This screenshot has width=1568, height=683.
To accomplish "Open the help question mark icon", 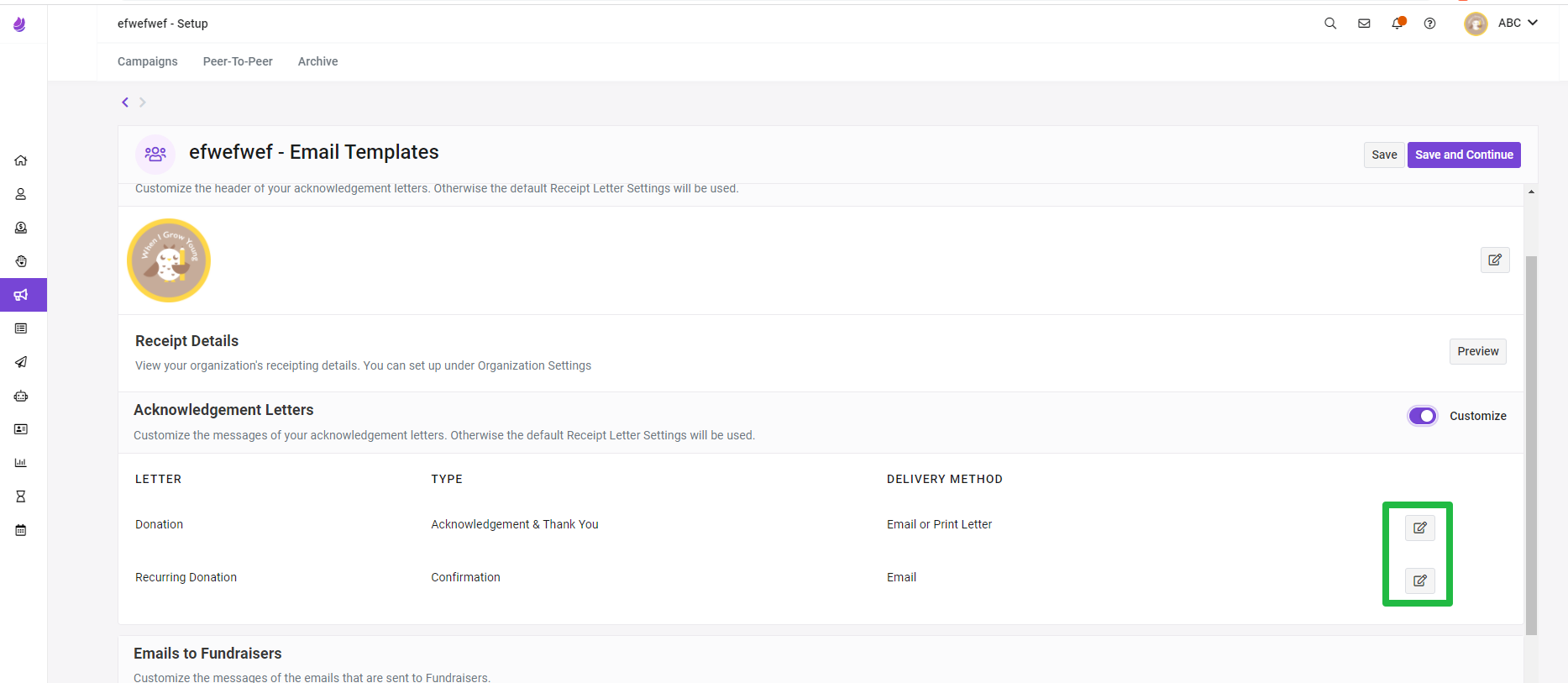I will [1429, 24].
